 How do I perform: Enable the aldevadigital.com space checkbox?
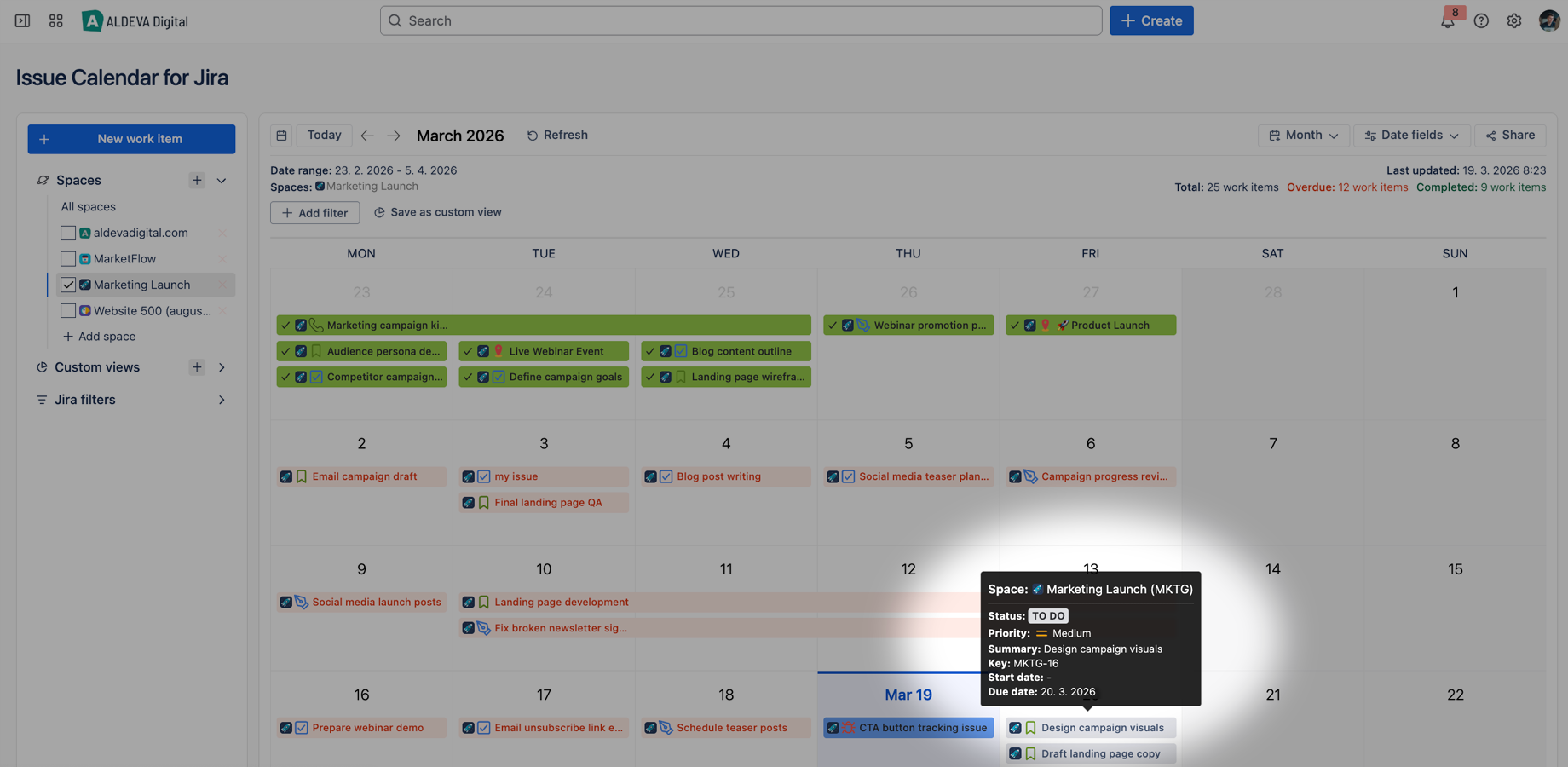point(68,232)
